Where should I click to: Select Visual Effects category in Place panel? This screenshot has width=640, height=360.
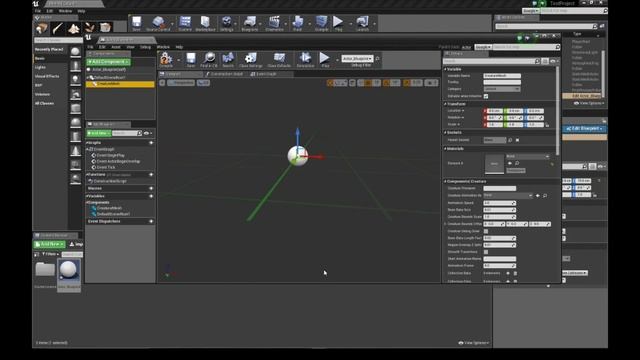[x=47, y=76]
